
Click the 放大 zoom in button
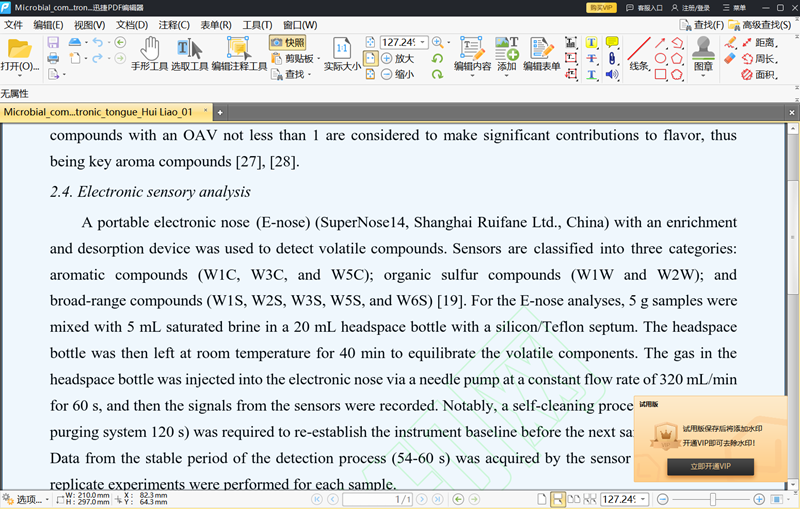click(x=397, y=59)
